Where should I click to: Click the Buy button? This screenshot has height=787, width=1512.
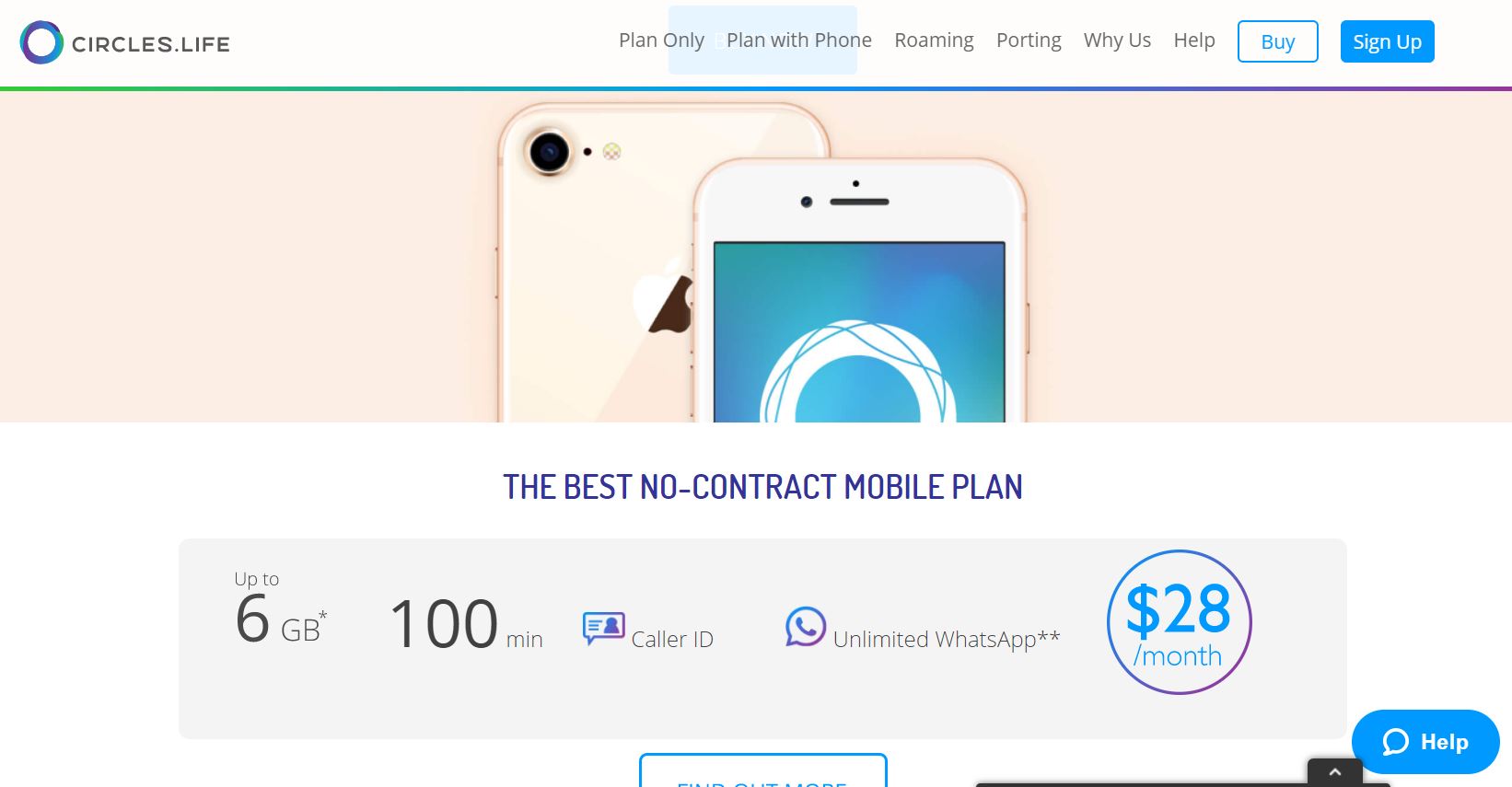click(x=1278, y=41)
